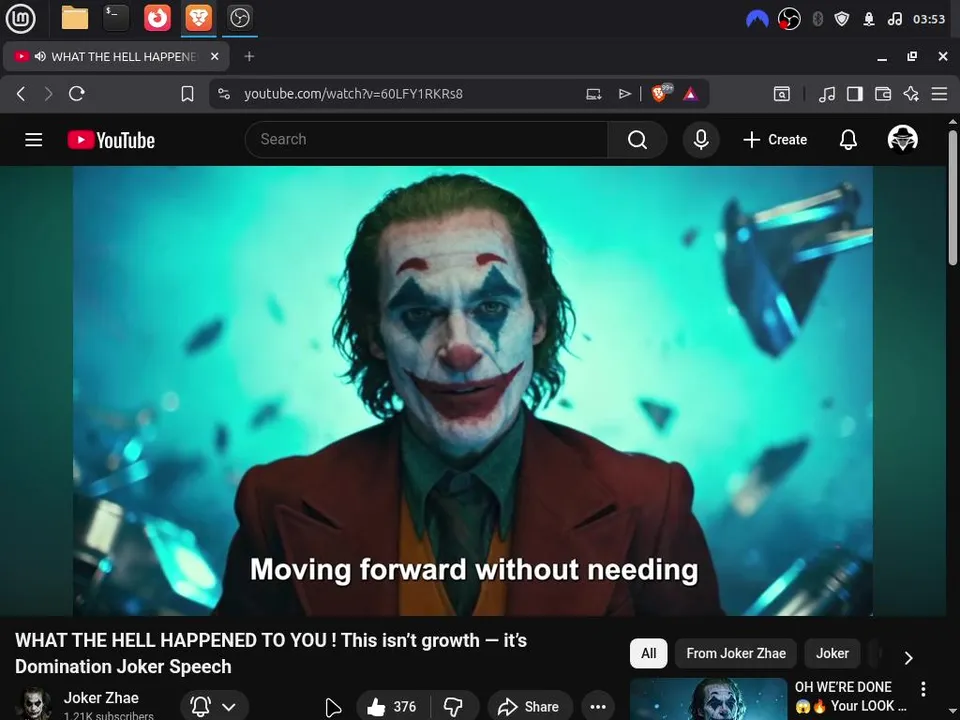Go back to the previous page

pos(21,94)
